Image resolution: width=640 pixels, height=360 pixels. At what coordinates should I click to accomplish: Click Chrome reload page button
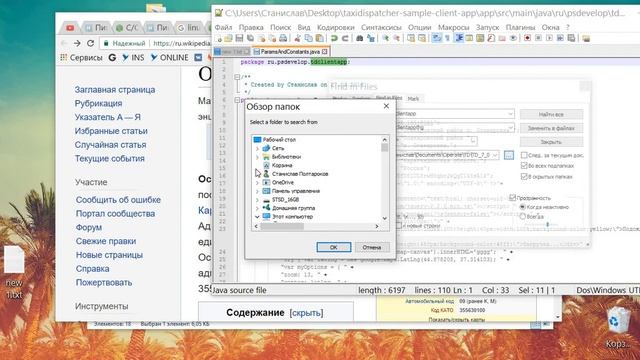point(91,43)
